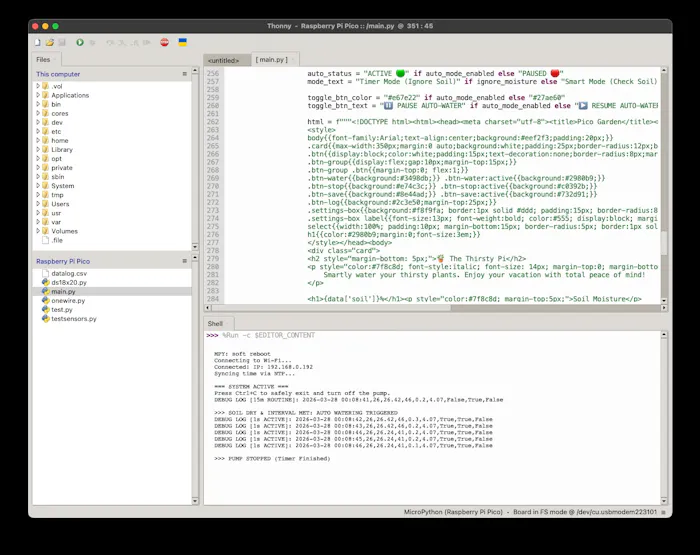Open interpreter menu icon in status bar
Viewport: 700px width, 555px height.
coord(663,512)
